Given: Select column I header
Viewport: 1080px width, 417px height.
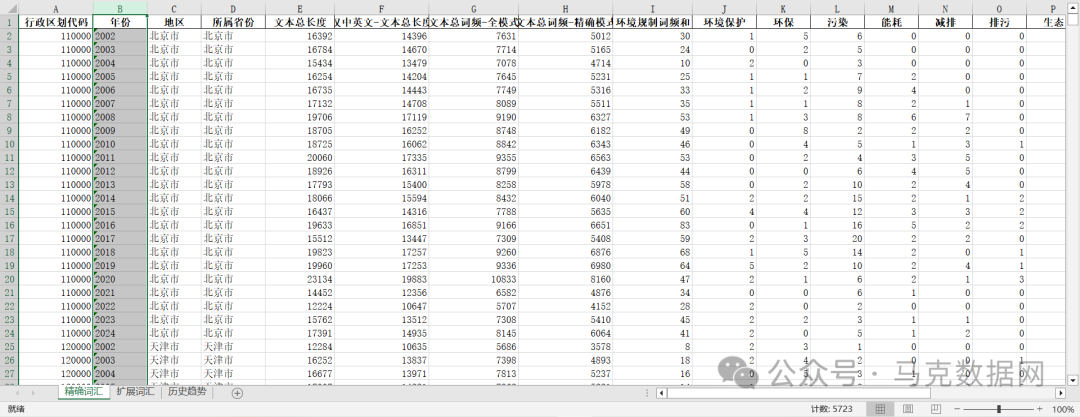Looking at the screenshot, I should click(x=652, y=8).
